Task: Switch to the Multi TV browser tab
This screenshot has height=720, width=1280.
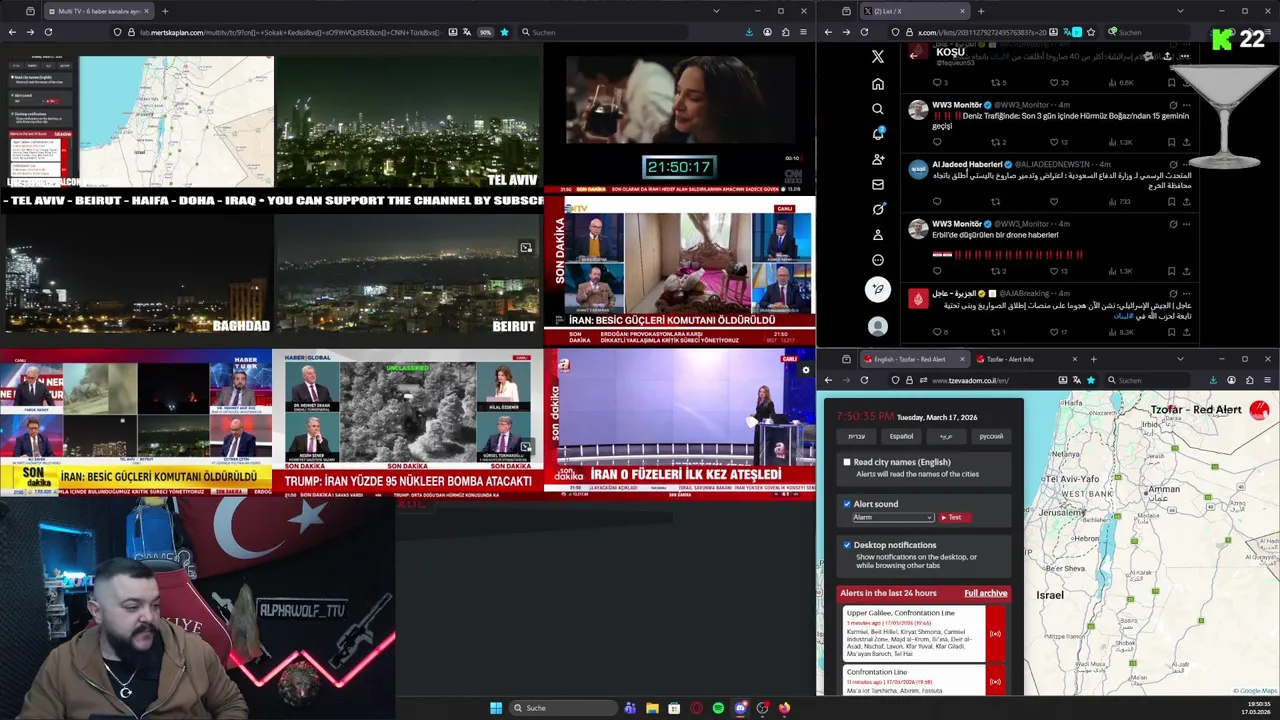Action: [98, 11]
